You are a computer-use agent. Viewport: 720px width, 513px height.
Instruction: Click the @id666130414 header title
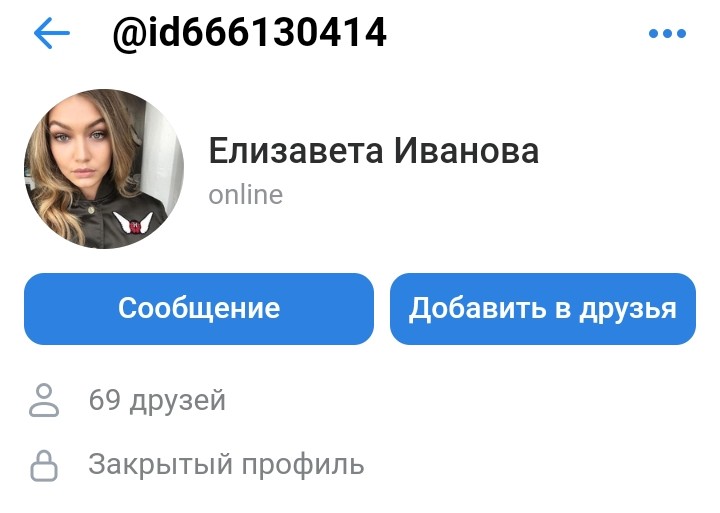[249, 33]
